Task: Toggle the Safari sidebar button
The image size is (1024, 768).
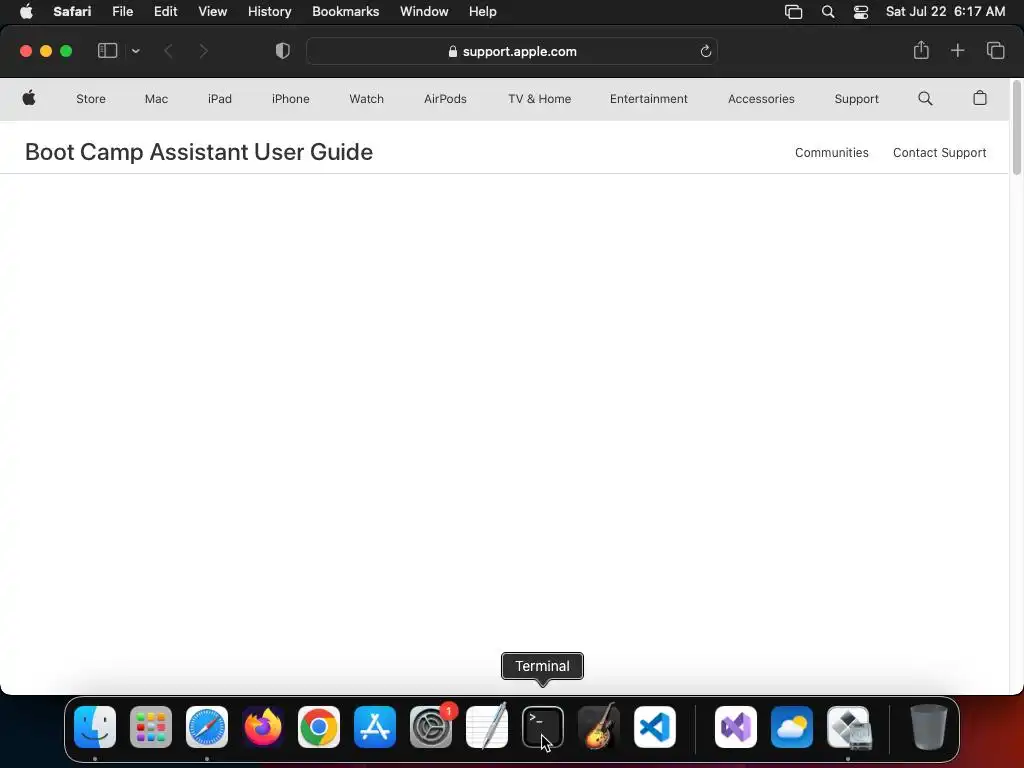Action: click(107, 51)
